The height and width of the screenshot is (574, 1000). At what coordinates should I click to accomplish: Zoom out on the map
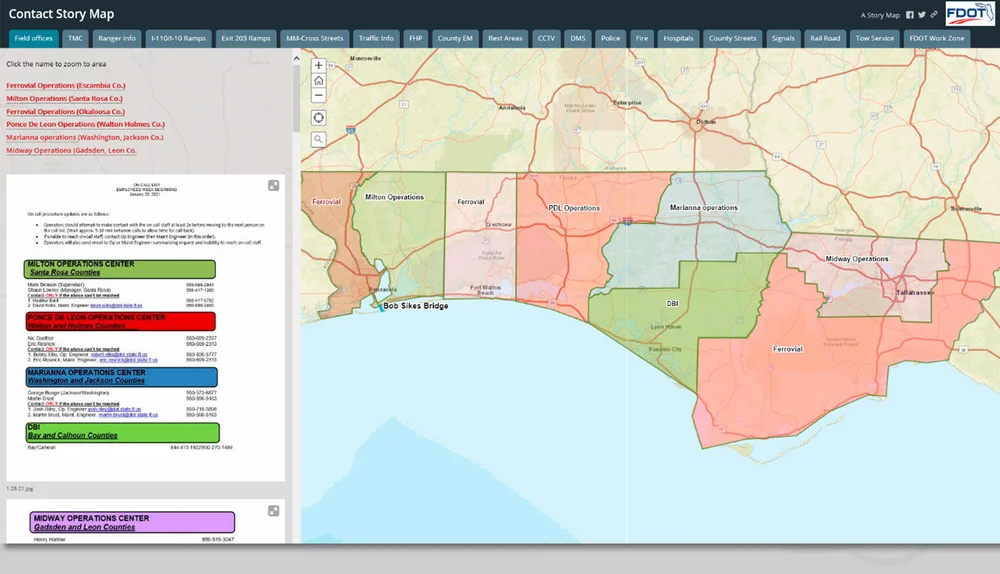point(318,96)
